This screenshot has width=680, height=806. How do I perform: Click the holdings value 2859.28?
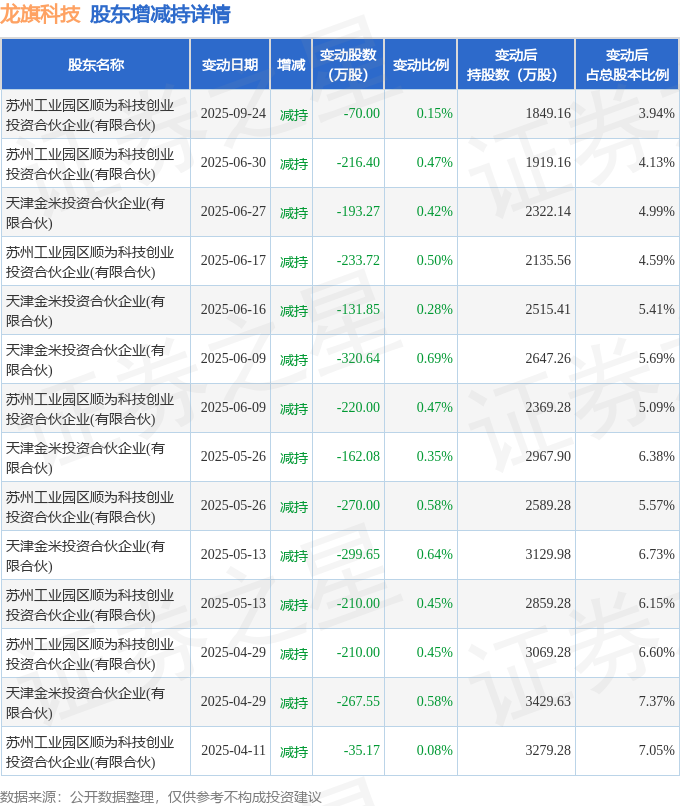pos(548,603)
